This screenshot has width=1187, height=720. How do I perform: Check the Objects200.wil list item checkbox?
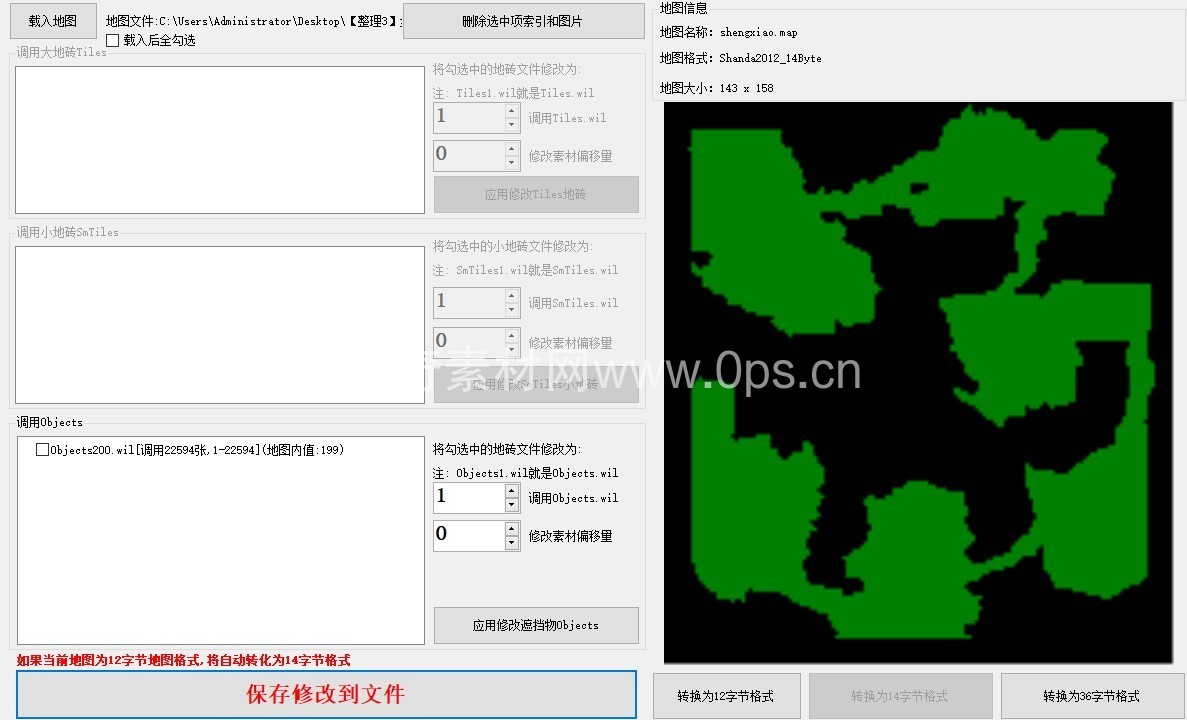[x=42, y=450]
